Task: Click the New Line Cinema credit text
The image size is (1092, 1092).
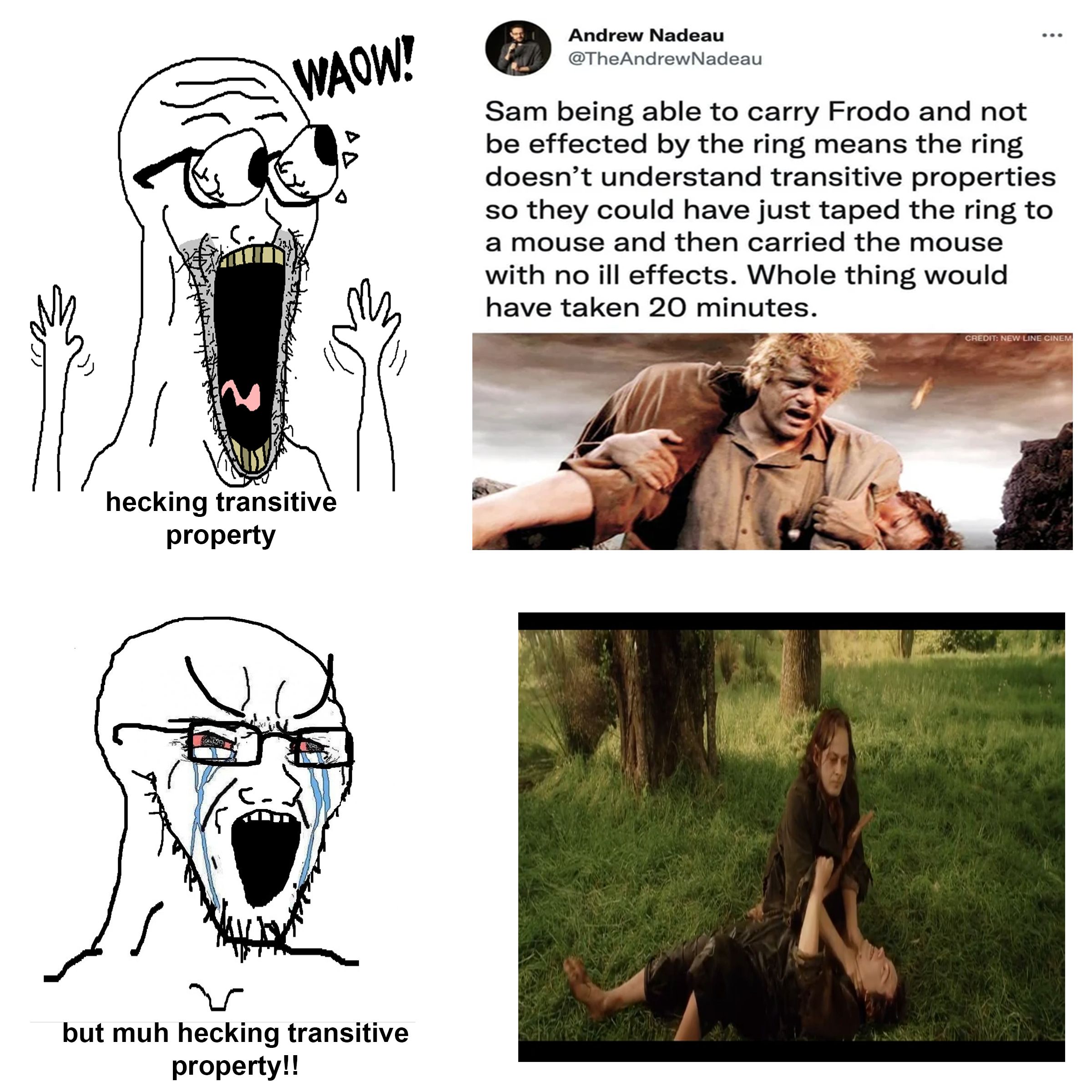Action: 1018,338
